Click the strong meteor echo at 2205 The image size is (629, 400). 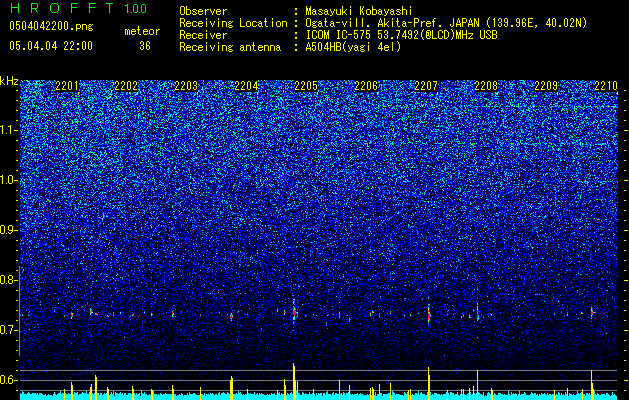[294, 312]
